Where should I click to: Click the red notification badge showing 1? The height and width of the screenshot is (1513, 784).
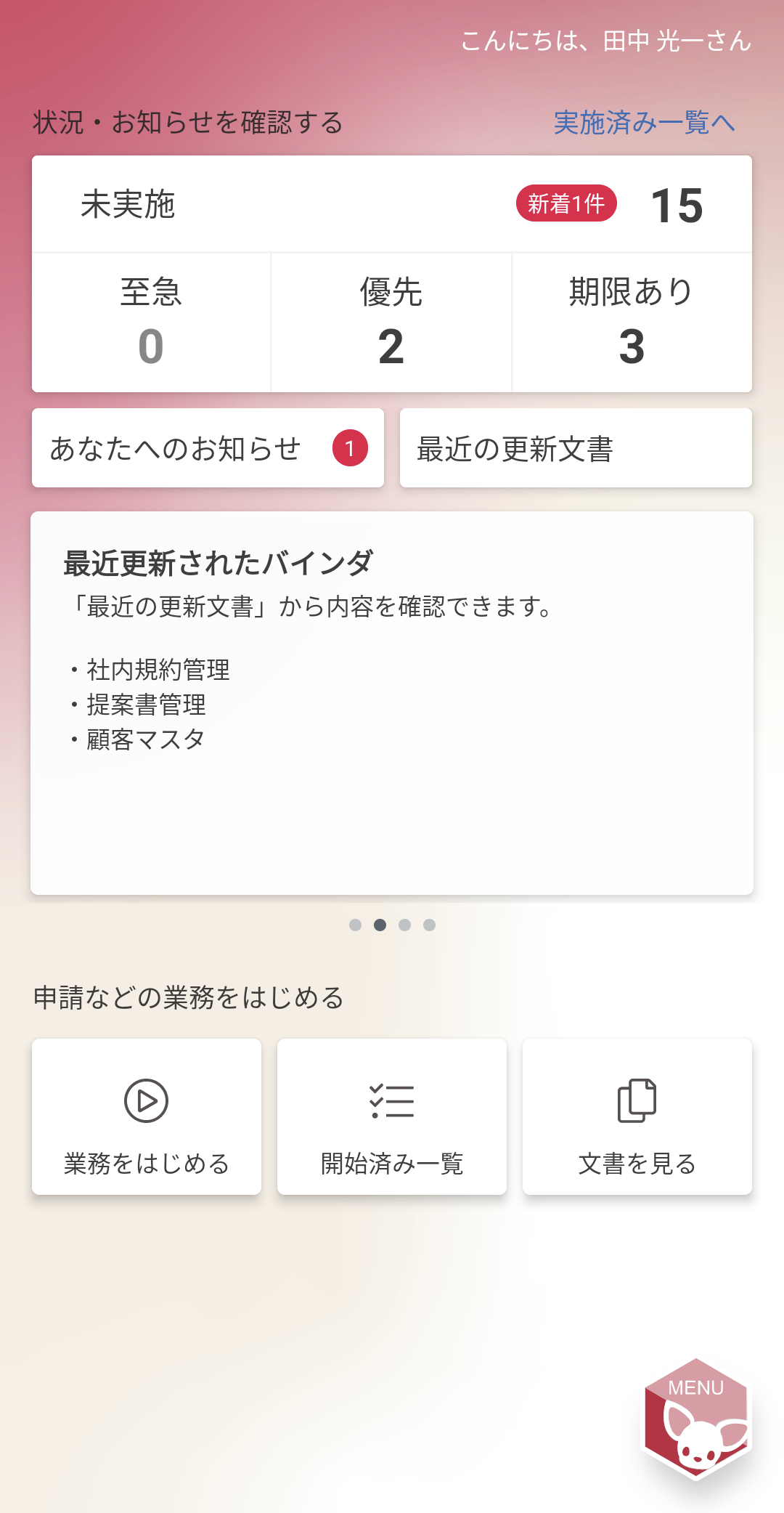(x=350, y=448)
